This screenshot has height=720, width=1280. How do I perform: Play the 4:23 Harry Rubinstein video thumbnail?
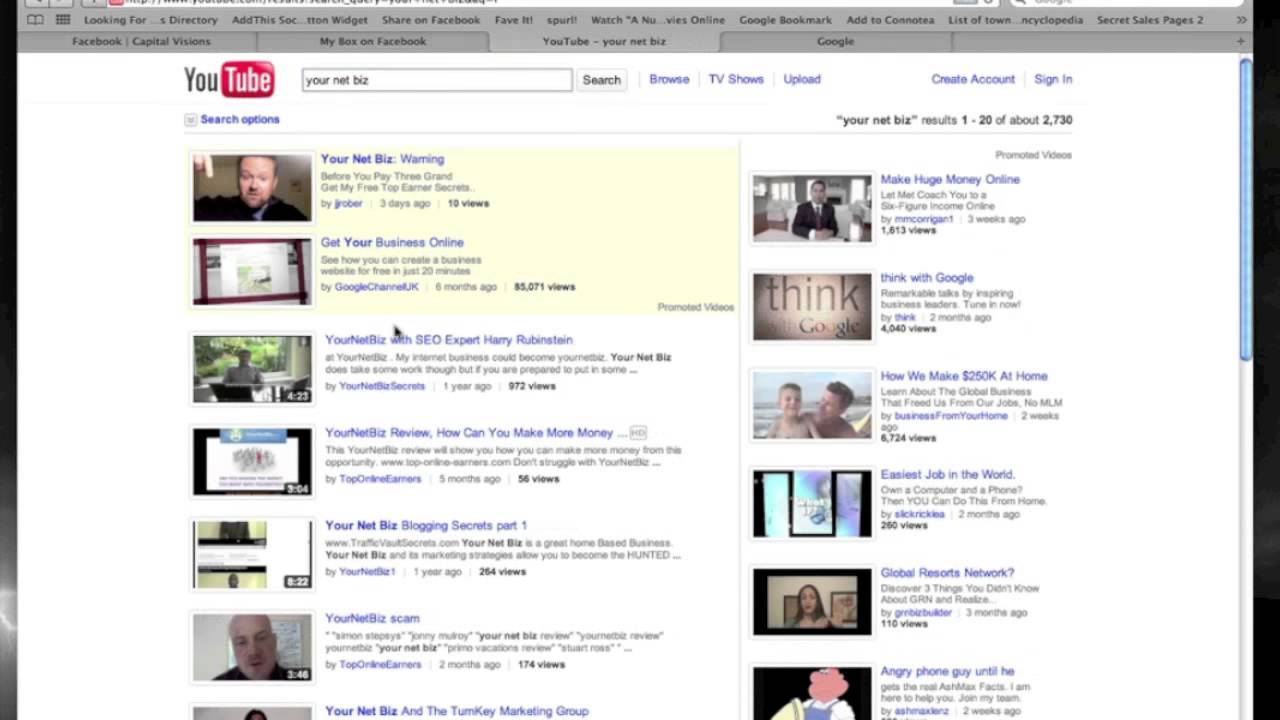pyautogui.click(x=252, y=369)
